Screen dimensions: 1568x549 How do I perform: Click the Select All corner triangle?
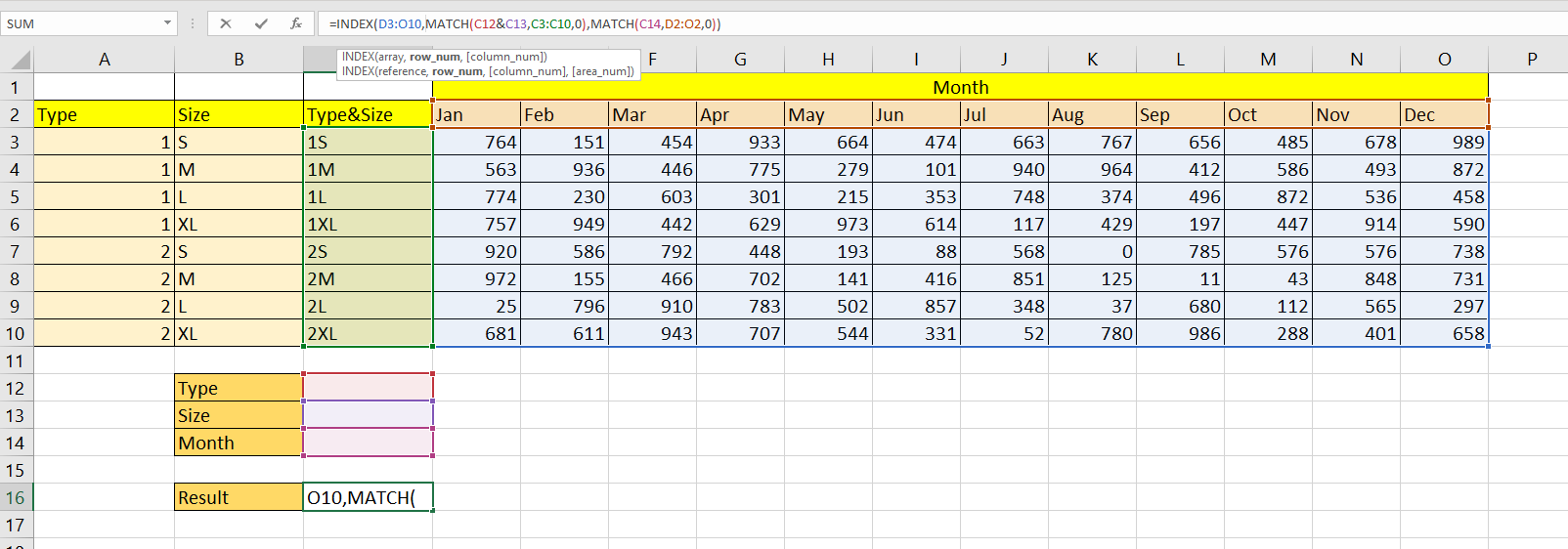coord(18,60)
